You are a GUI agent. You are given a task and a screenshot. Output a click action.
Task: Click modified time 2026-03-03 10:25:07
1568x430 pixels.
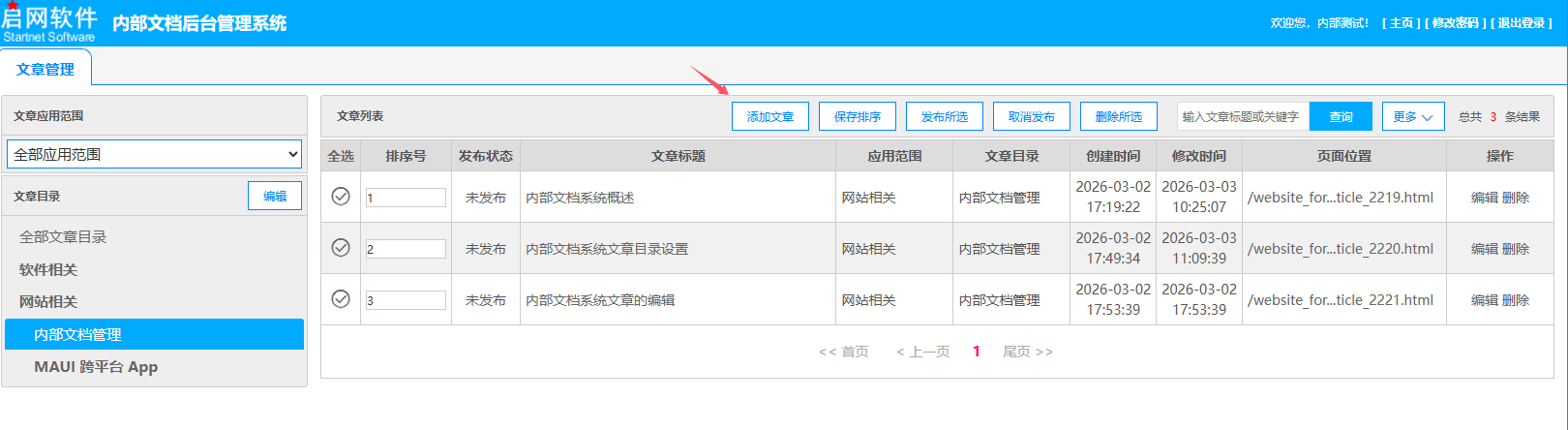[1199, 197]
